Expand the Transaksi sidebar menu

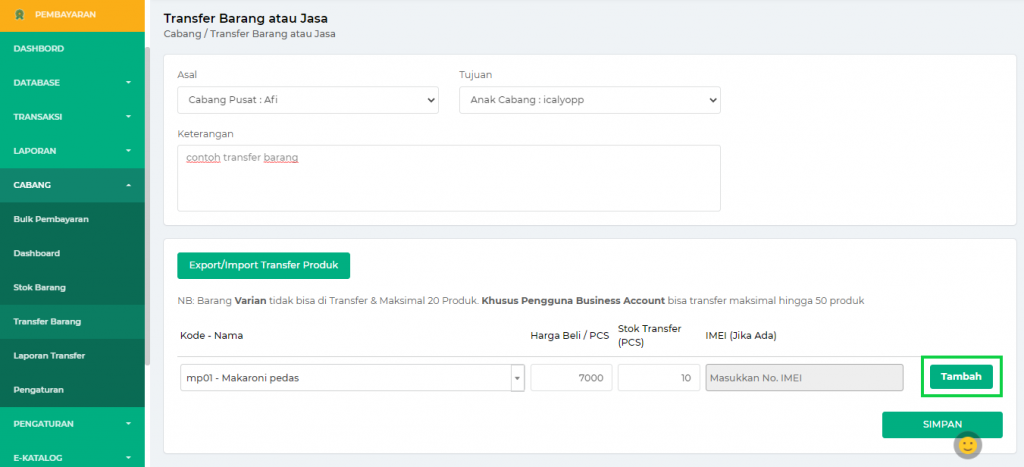(x=72, y=116)
